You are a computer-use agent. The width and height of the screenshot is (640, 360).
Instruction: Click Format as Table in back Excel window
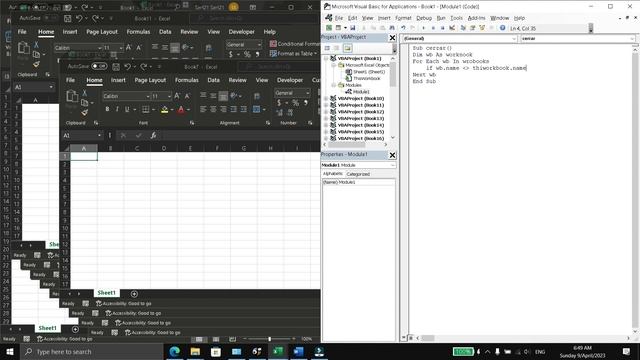[x=293, y=53]
